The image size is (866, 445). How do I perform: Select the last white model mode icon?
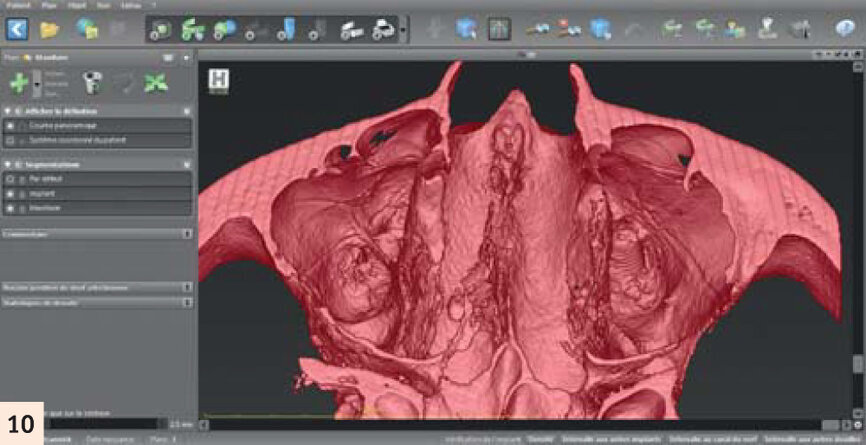point(383,29)
